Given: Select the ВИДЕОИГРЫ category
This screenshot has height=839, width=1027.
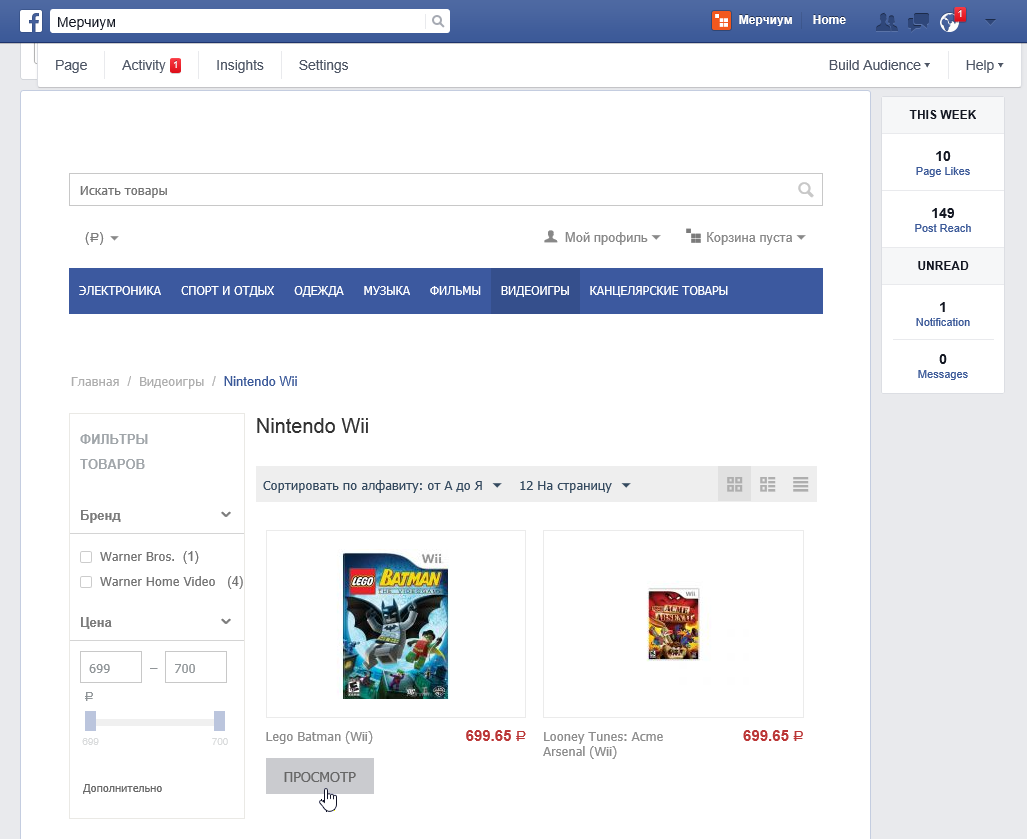Looking at the screenshot, I should 535,291.
